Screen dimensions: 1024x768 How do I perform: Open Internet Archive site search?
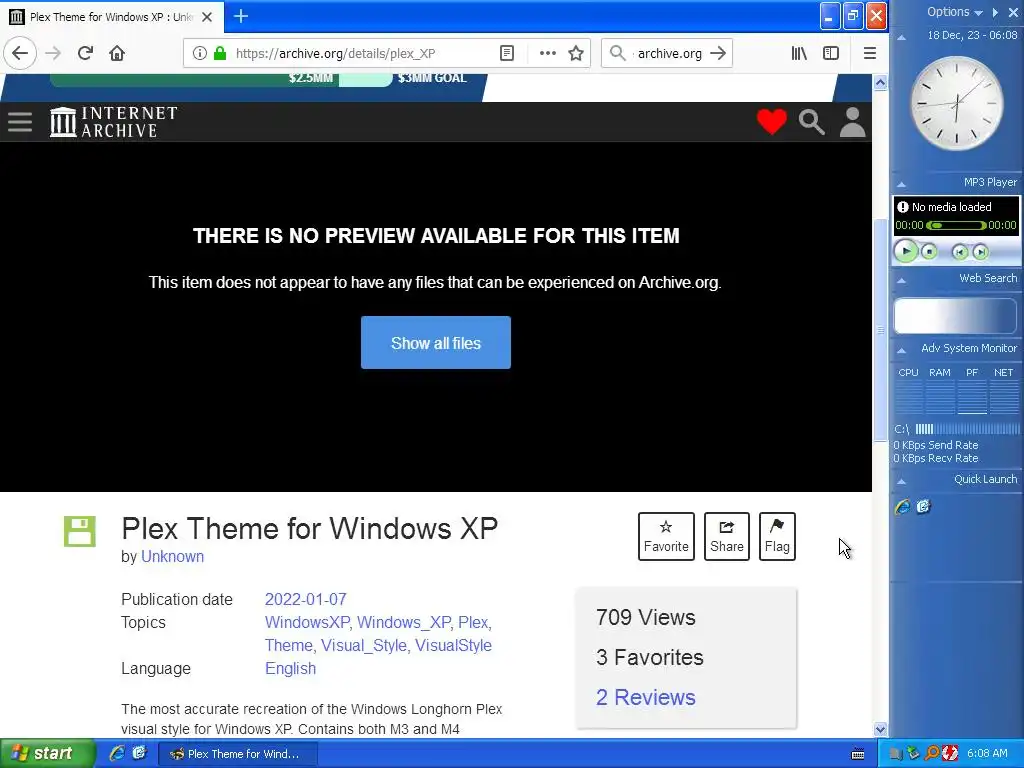(812, 122)
